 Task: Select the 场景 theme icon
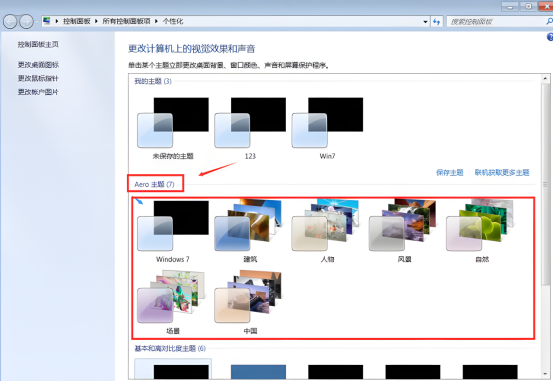(x=173, y=302)
